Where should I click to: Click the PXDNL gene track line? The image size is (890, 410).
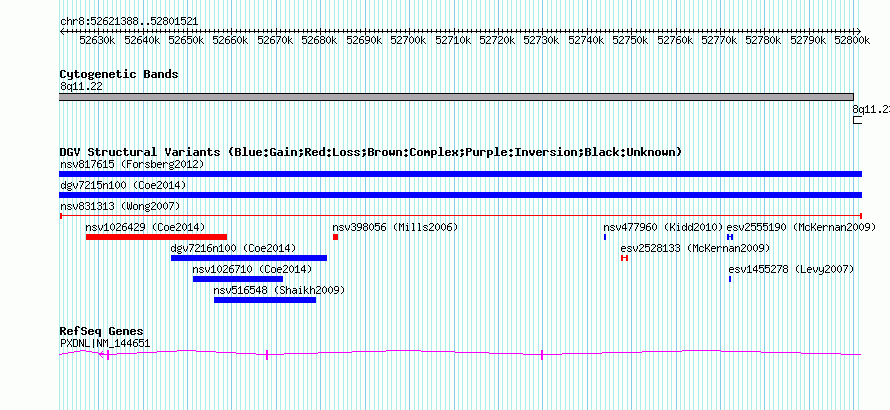[460, 353]
